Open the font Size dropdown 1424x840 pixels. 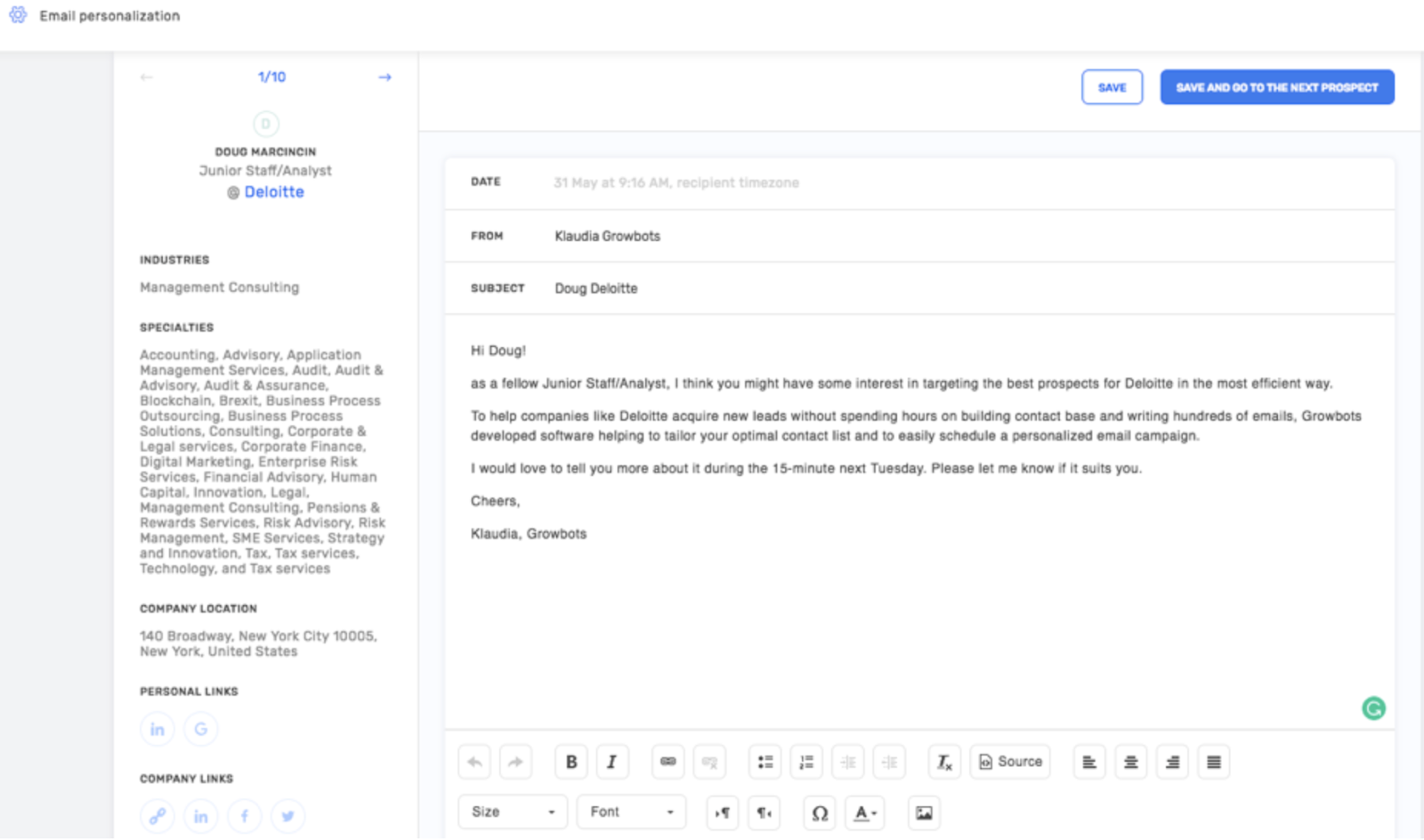point(512,812)
